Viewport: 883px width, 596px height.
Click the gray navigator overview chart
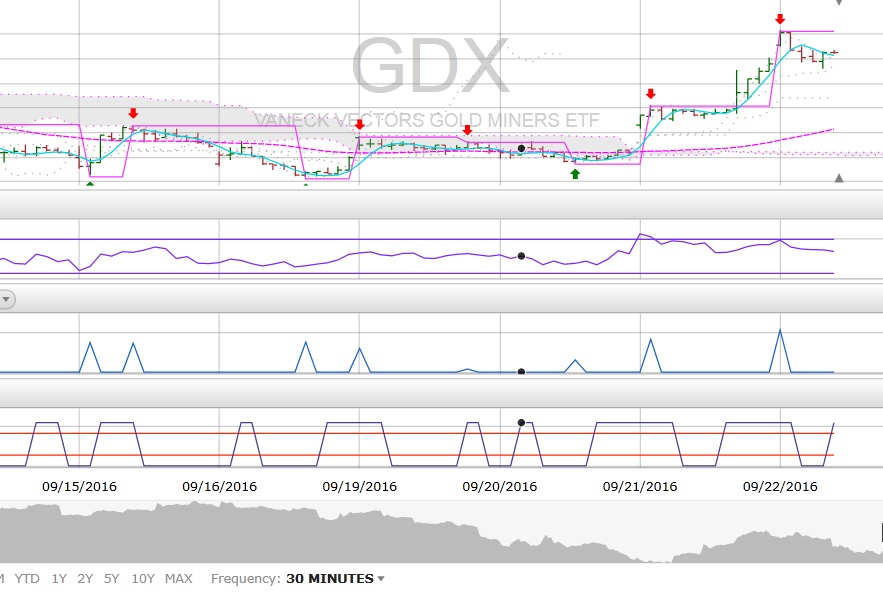coord(442,532)
